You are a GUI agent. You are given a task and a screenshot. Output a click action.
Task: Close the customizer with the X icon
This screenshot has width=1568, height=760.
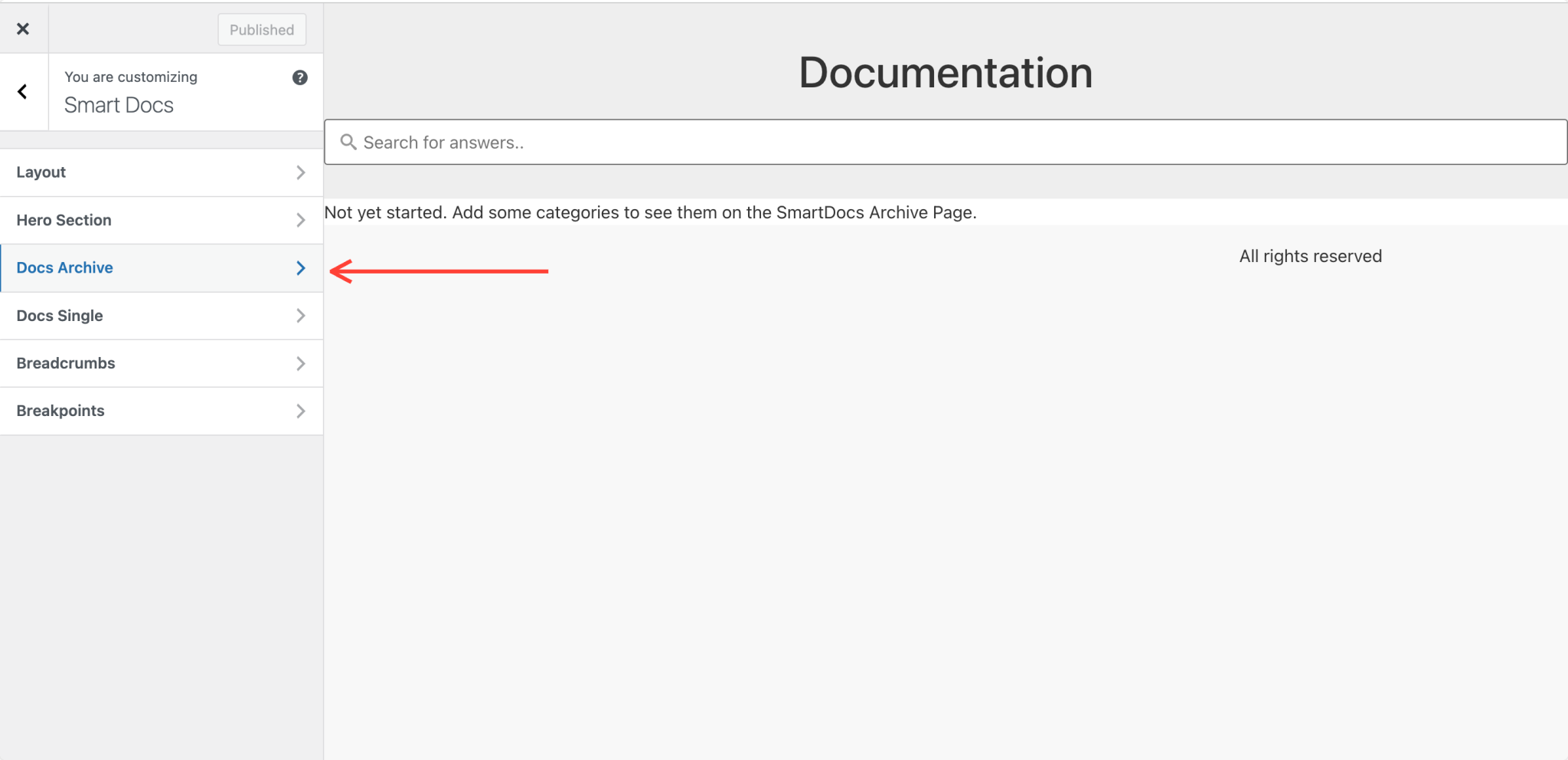click(23, 29)
